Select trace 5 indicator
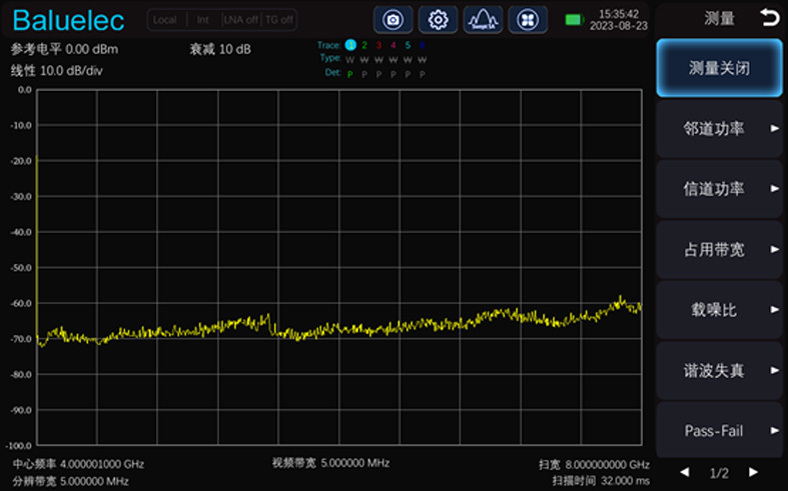788x491 pixels. (x=408, y=45)
